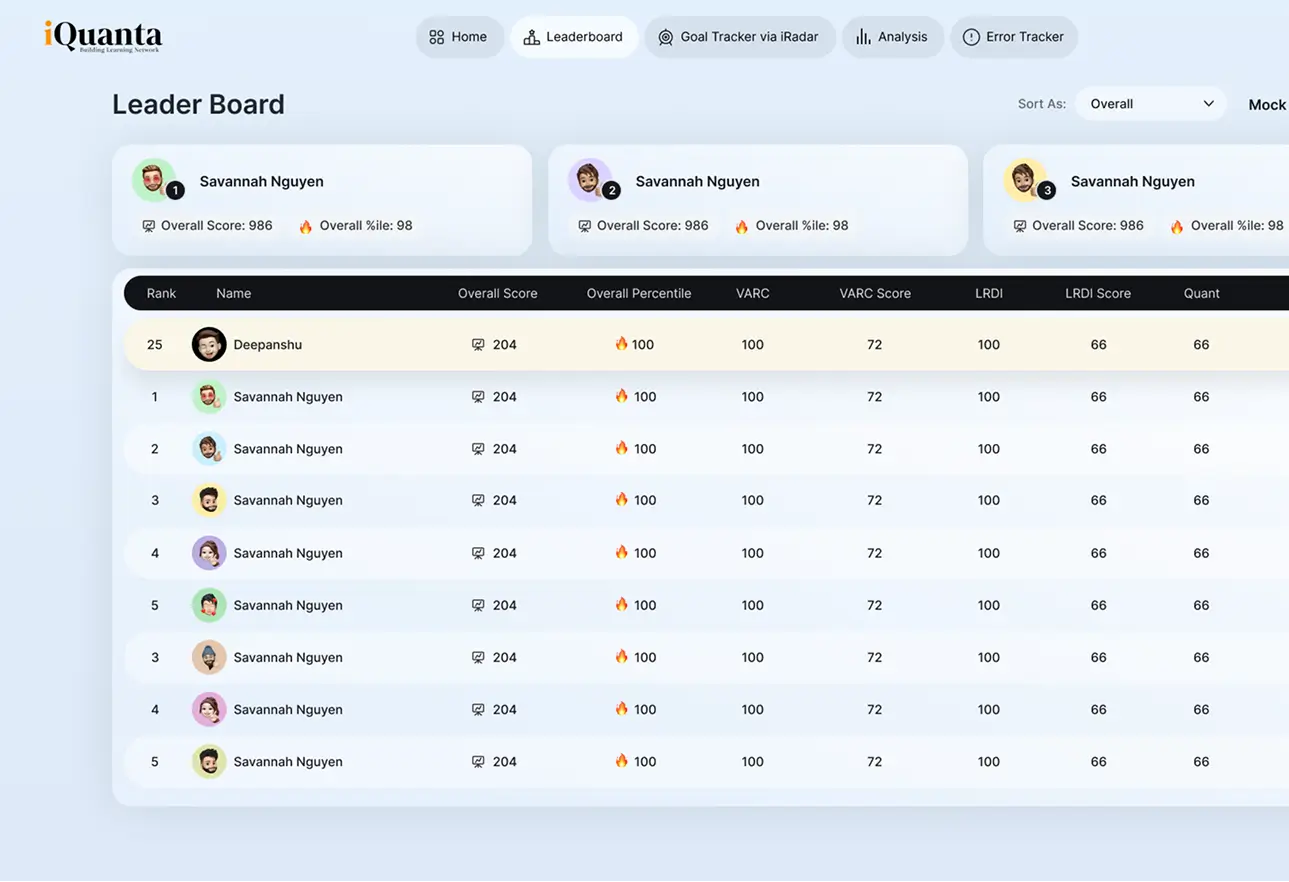Image resolution: width=1289 pixels, height=882 pixels.
Task: Click the VARC column header
Action: click(752, 293)
